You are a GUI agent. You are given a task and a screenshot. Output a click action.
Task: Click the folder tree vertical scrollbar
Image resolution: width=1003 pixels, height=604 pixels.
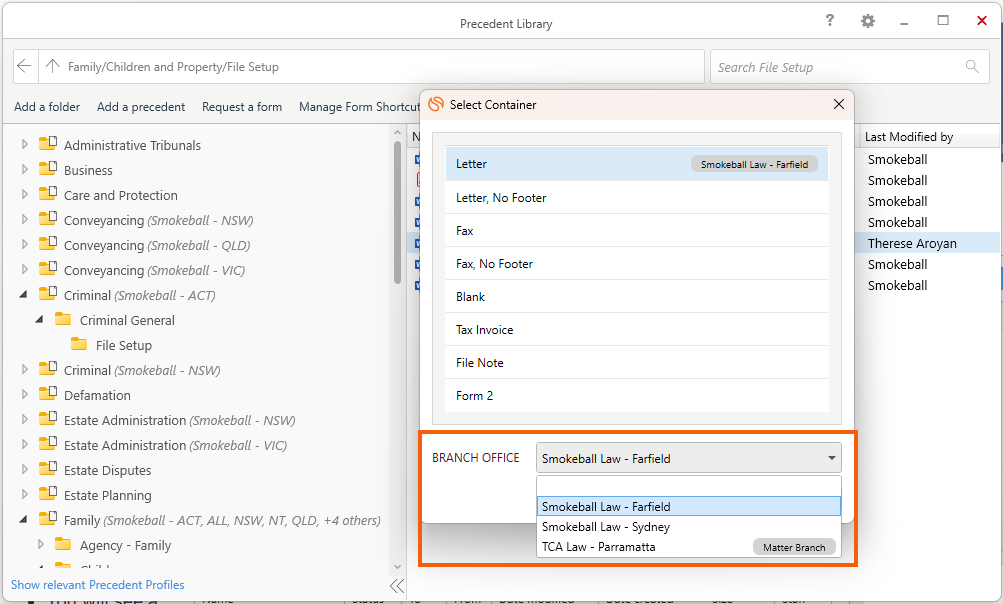point(397,211)
